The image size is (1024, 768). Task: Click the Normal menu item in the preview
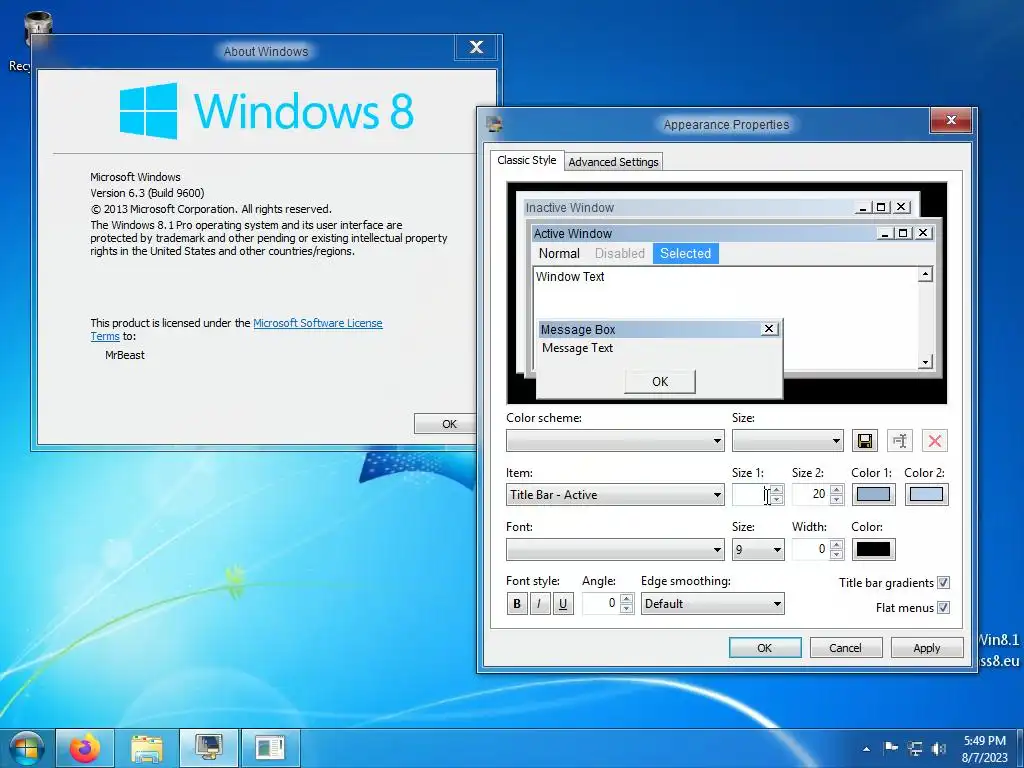pos(559,253)
